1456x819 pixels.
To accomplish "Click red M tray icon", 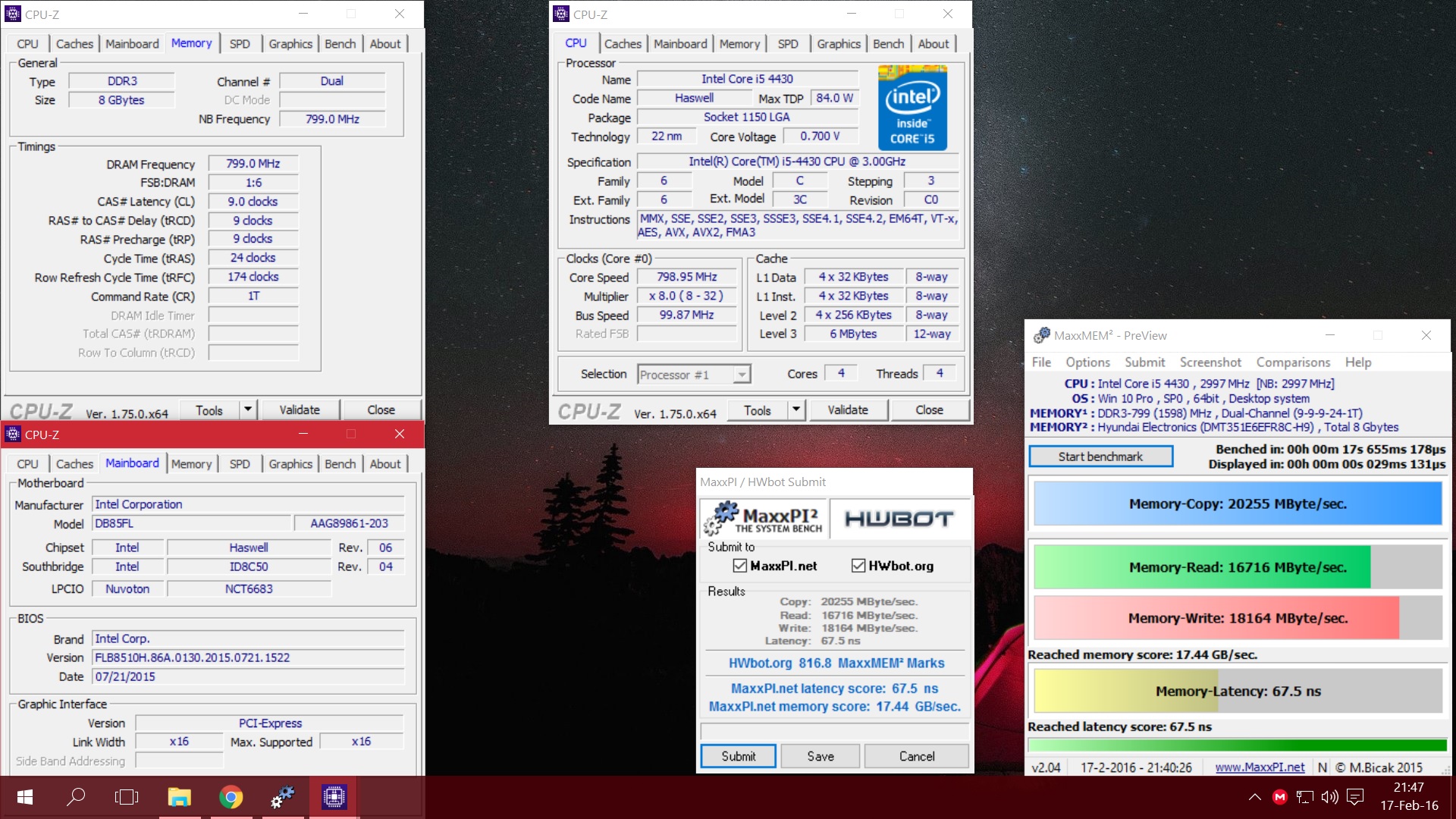I will pos(1280,797).
